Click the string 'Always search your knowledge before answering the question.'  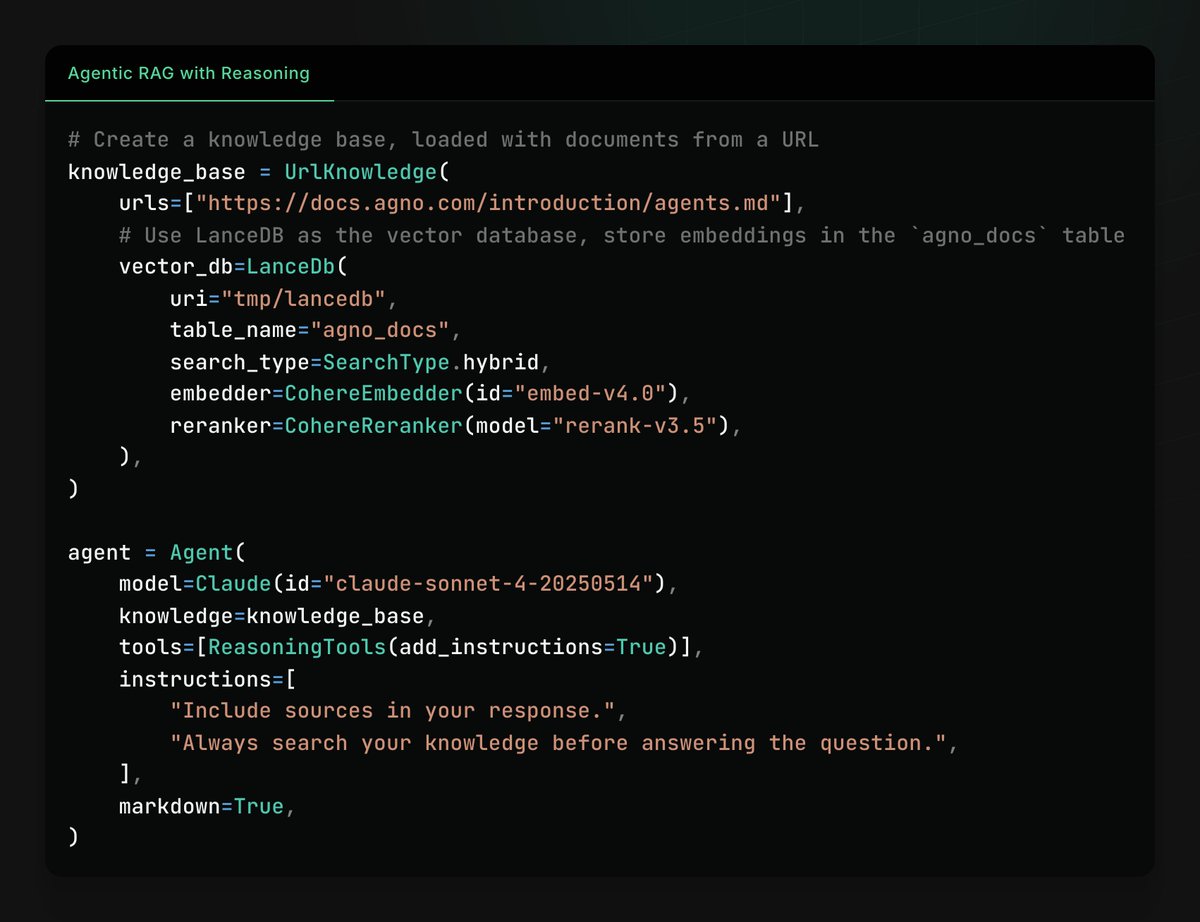click(558, 743)
